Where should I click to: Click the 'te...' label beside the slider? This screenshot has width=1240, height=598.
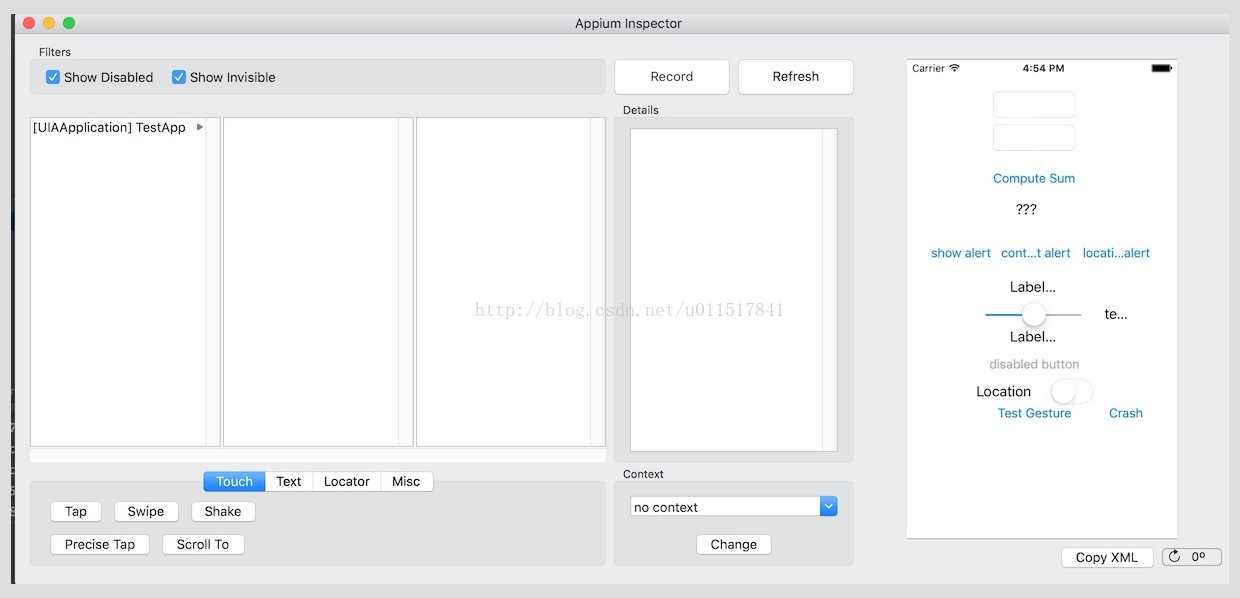(x=1116, y=314)
